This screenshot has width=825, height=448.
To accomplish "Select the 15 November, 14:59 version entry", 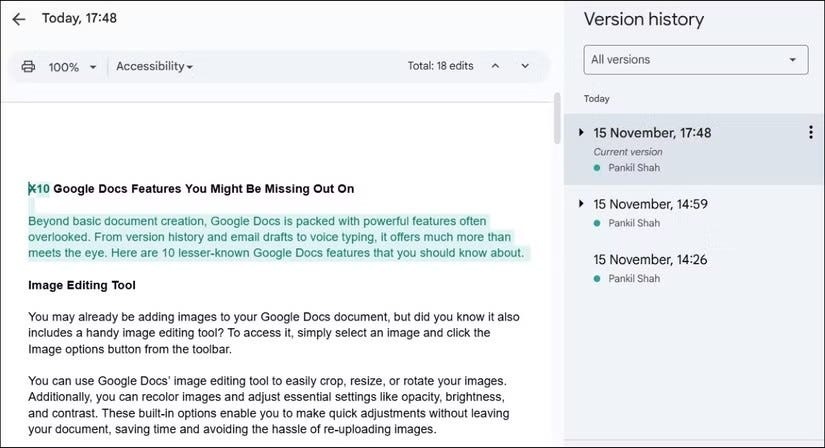I will pos(694,213).
